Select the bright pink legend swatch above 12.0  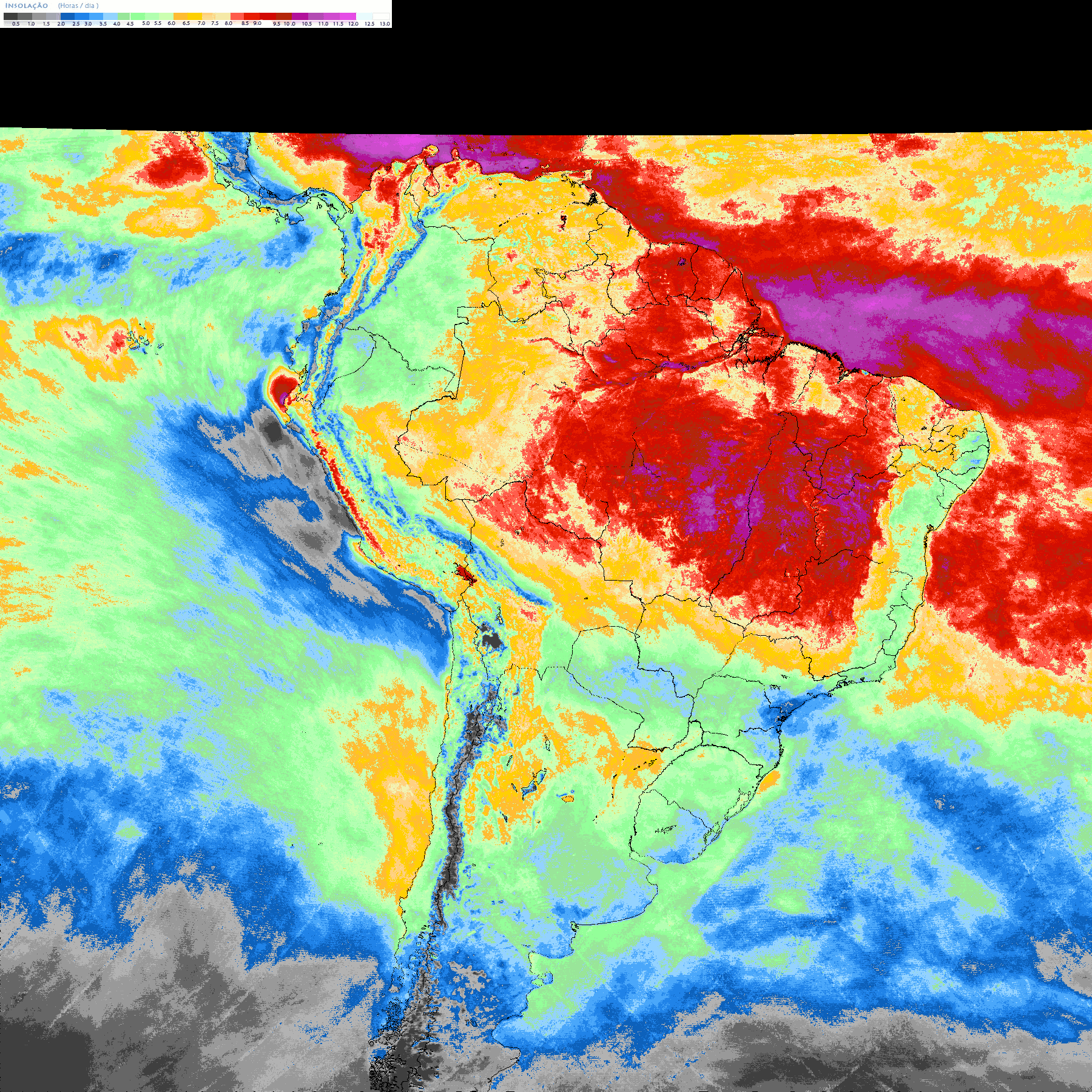(x=348, y=16)
